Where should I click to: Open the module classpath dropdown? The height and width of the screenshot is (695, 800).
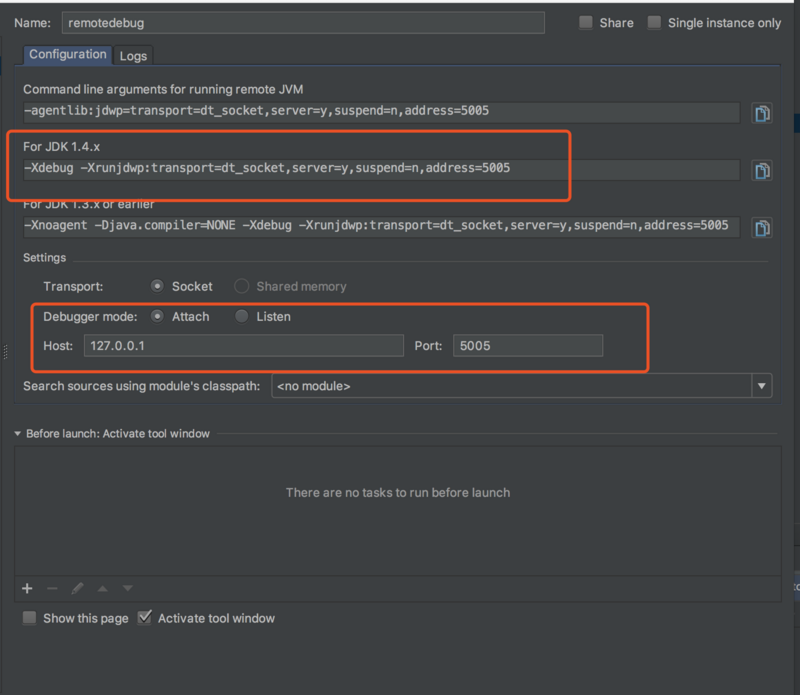(x=761, y=385)
